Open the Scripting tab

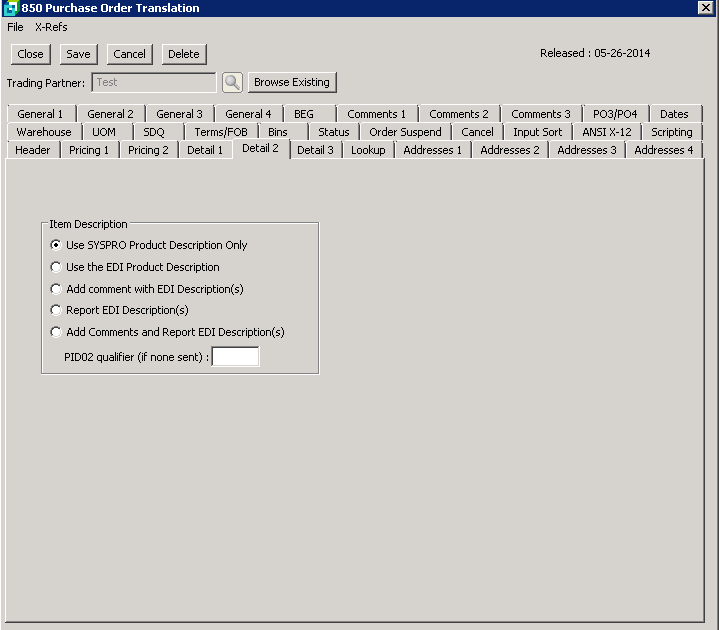click(671, 132)
